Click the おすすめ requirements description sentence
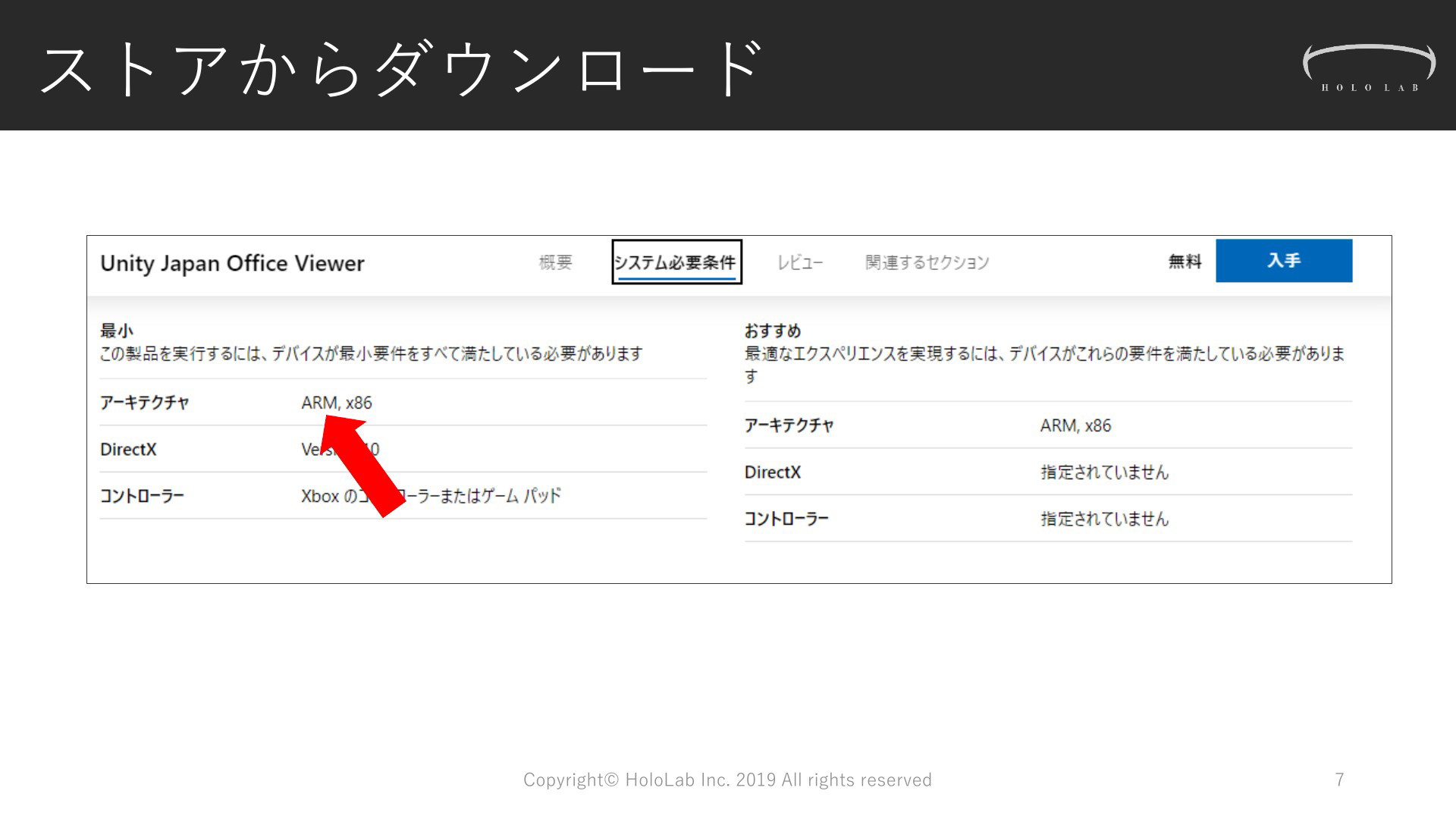Viewport: 1456px width, 819px height. [x=1045, y=365]
